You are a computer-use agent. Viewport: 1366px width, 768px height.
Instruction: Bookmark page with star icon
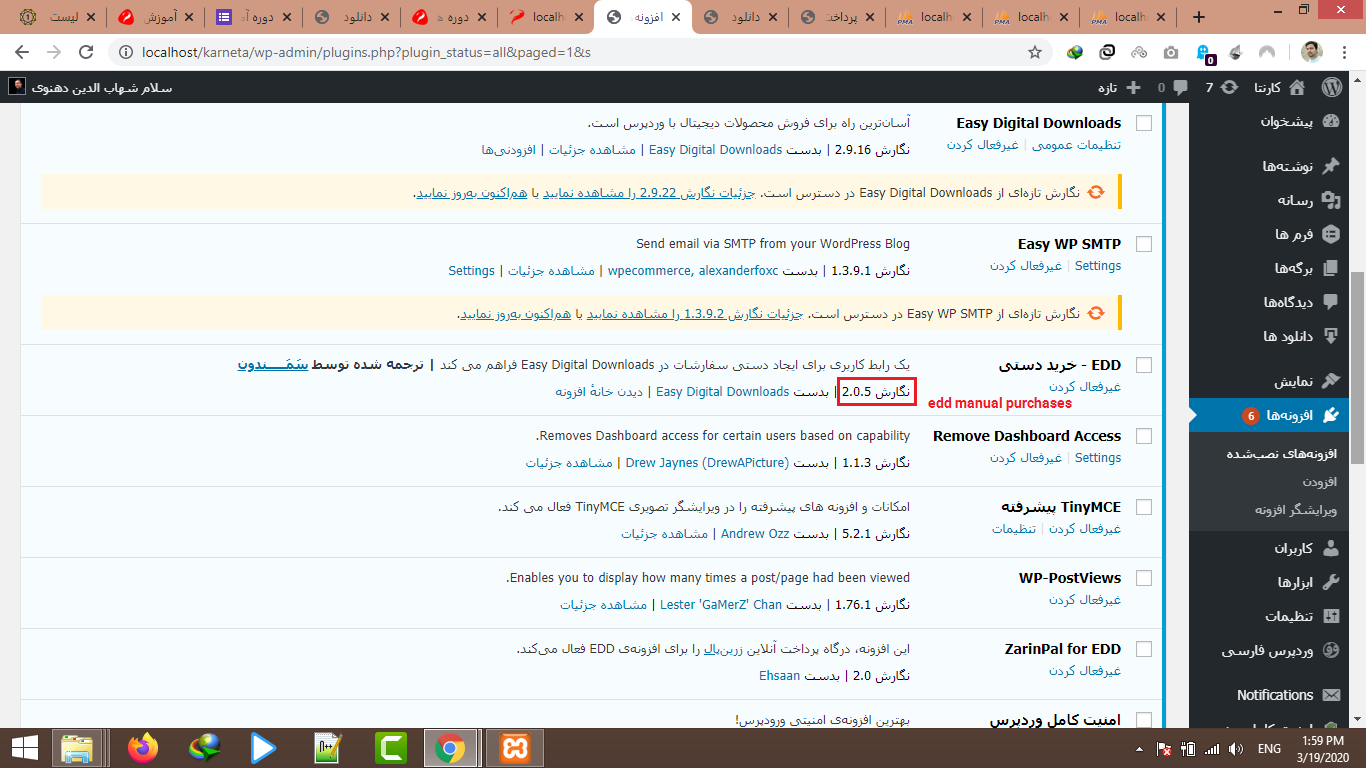pos(1035,52)
